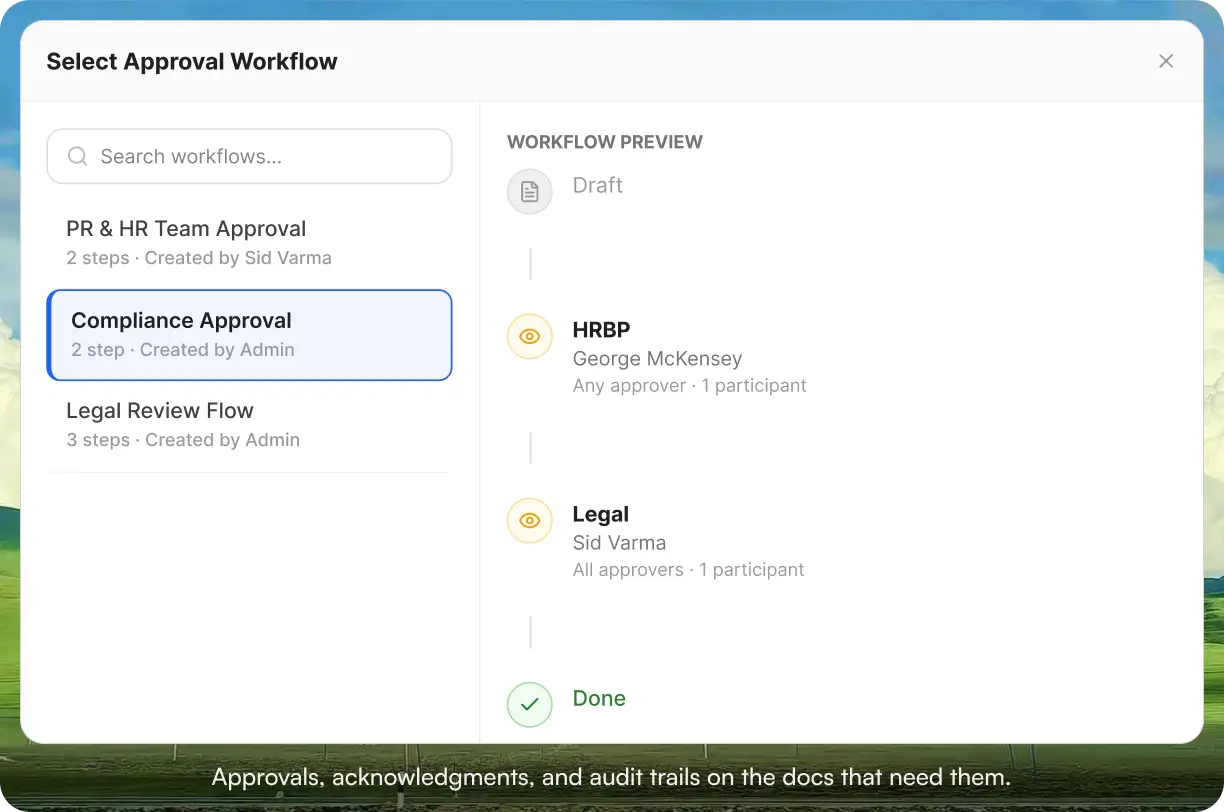Select the Compliance Approval workflow
Image resolution: width=1224 pixels, height=812 pixels.
pyautogui.click(x=249, y=335)
